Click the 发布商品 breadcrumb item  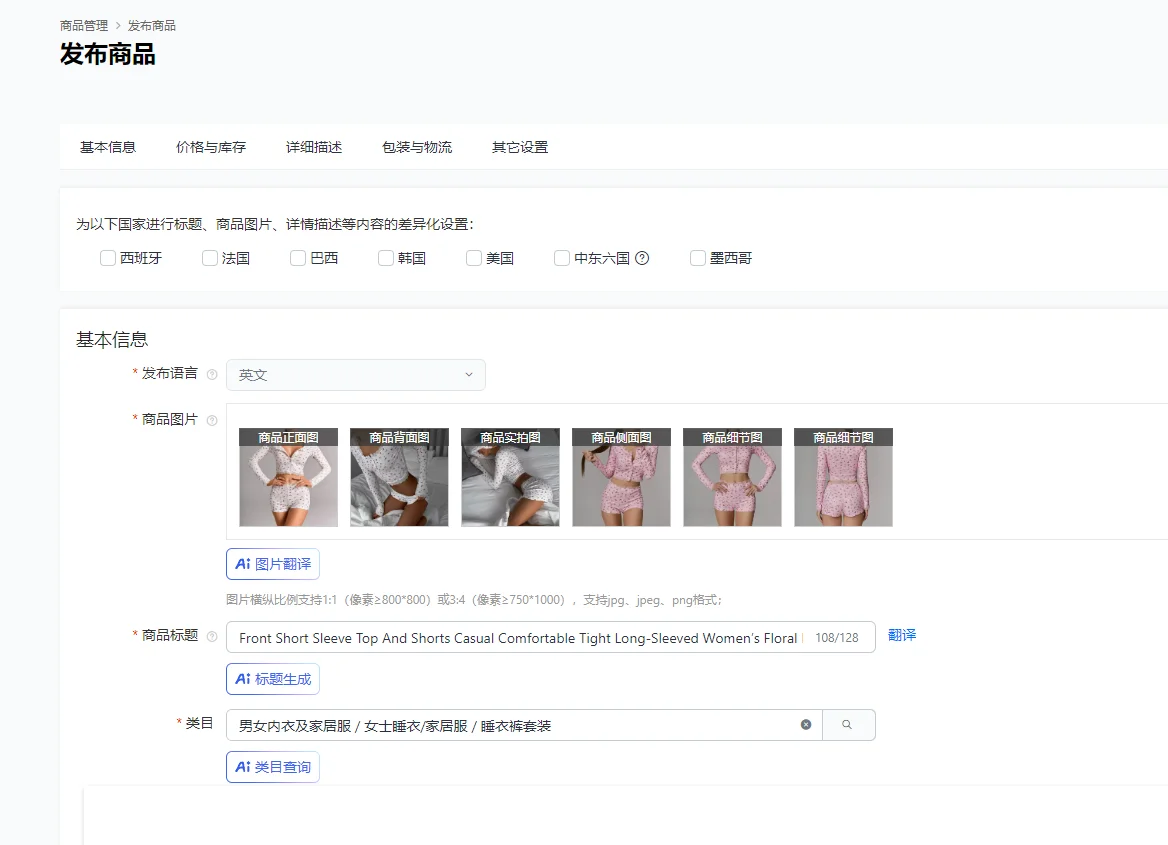pyautogui.click(x=152, y=25)
